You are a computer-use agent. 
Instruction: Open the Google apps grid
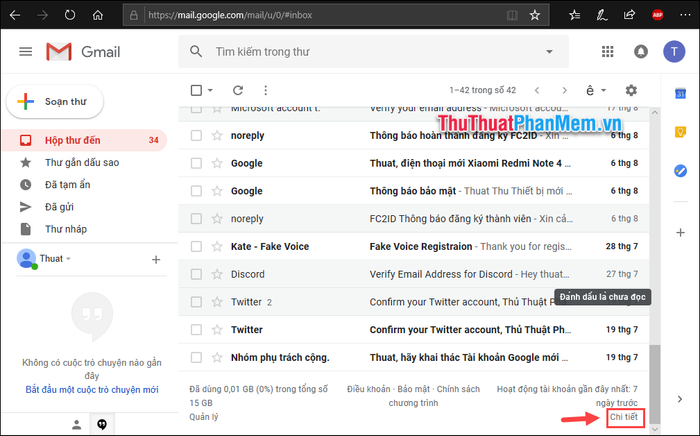tap(607, 52)
